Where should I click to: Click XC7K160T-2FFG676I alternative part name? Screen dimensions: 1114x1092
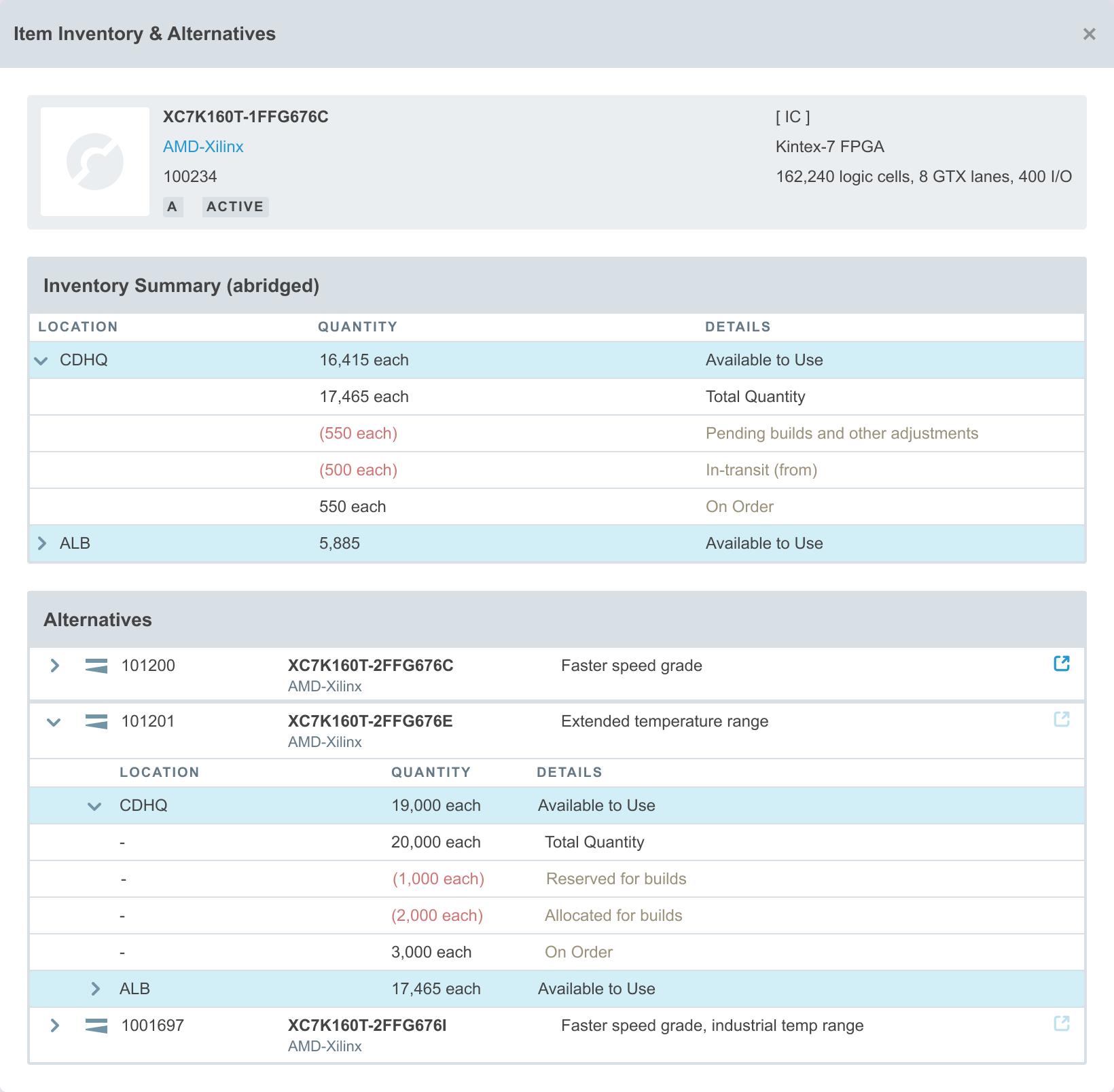pyautogui.click(x=367, y=1025)
